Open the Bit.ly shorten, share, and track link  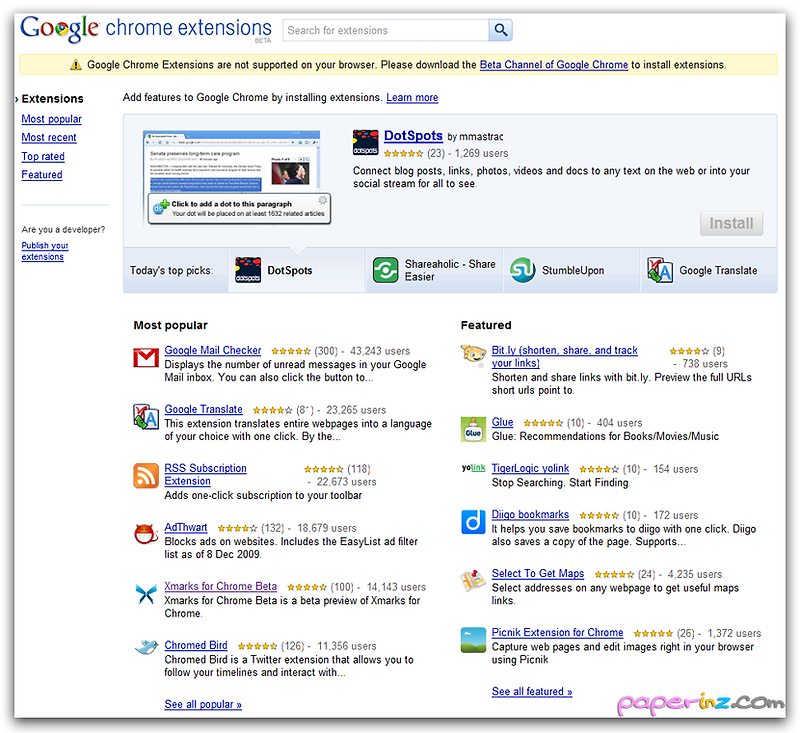(565, 357)
